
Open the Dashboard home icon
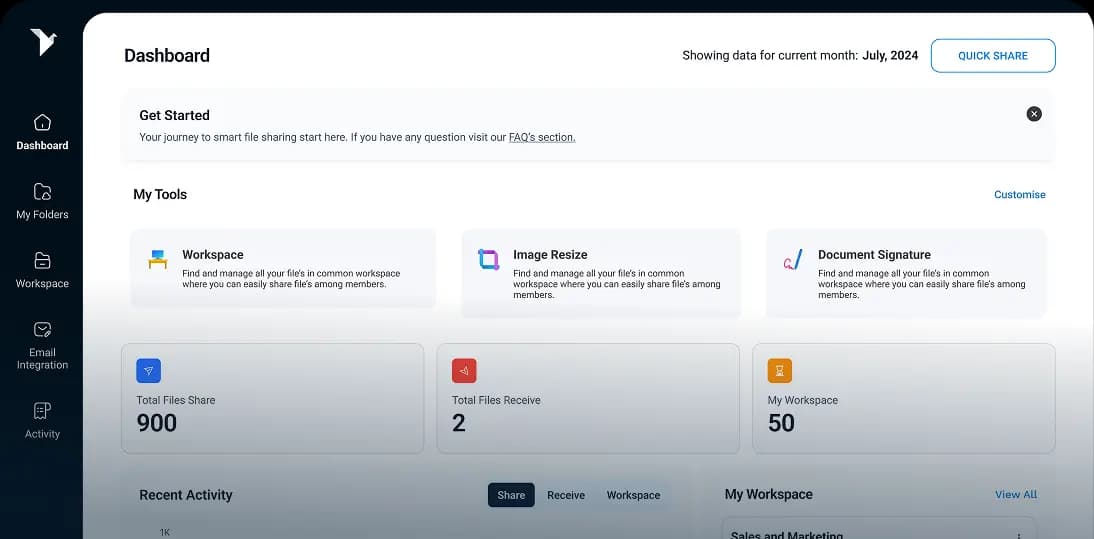42,123
